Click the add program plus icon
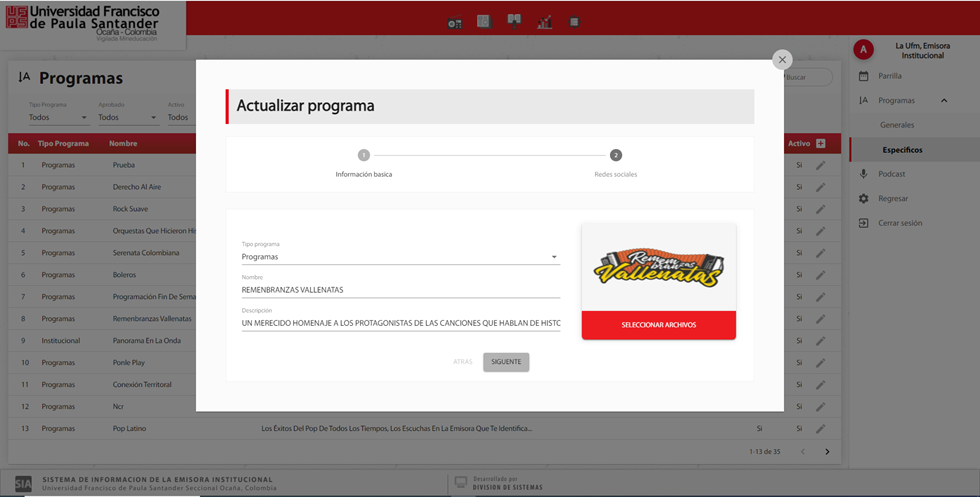 tap(821, 144)
